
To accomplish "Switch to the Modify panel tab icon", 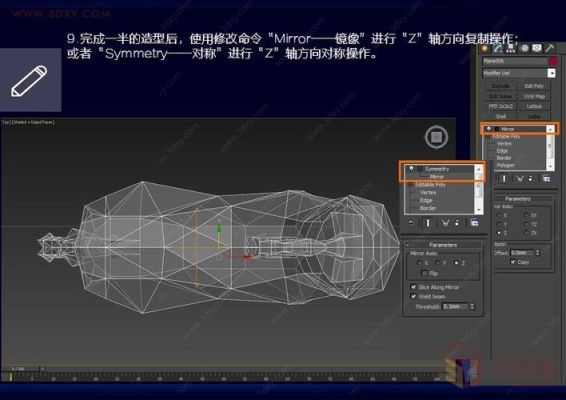I will click(498, 48).
